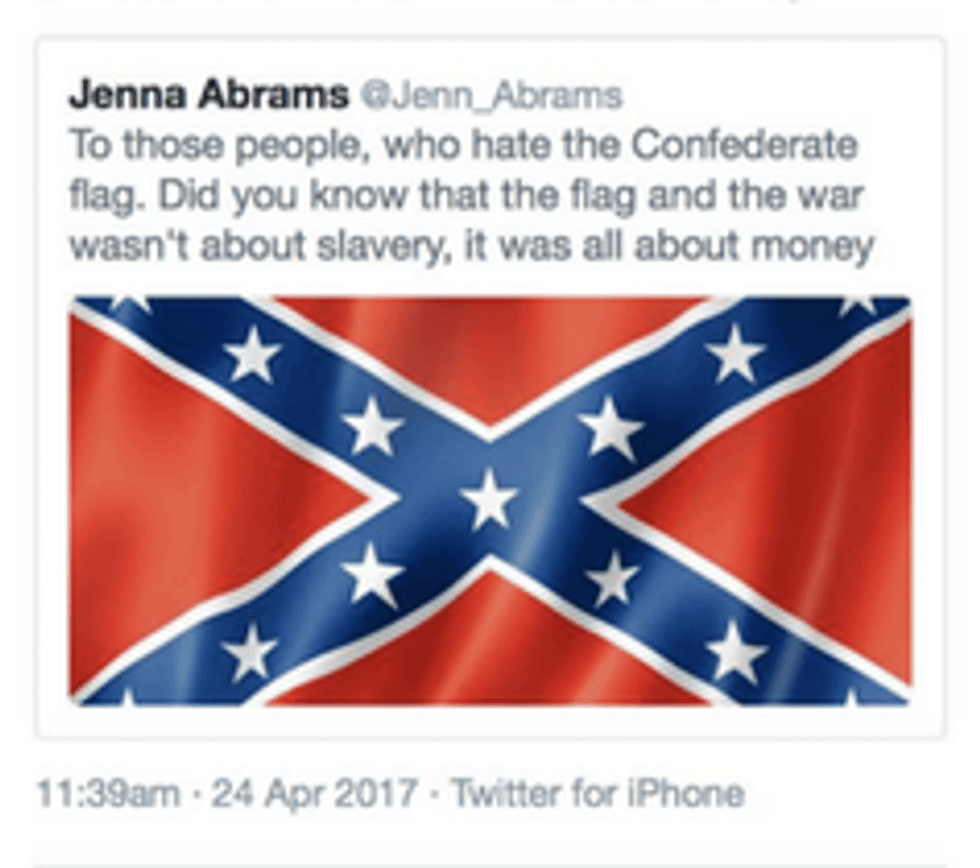Click the red triangle on the flag's left side
This screenshot has height=868, width=980.
(206, 500)
